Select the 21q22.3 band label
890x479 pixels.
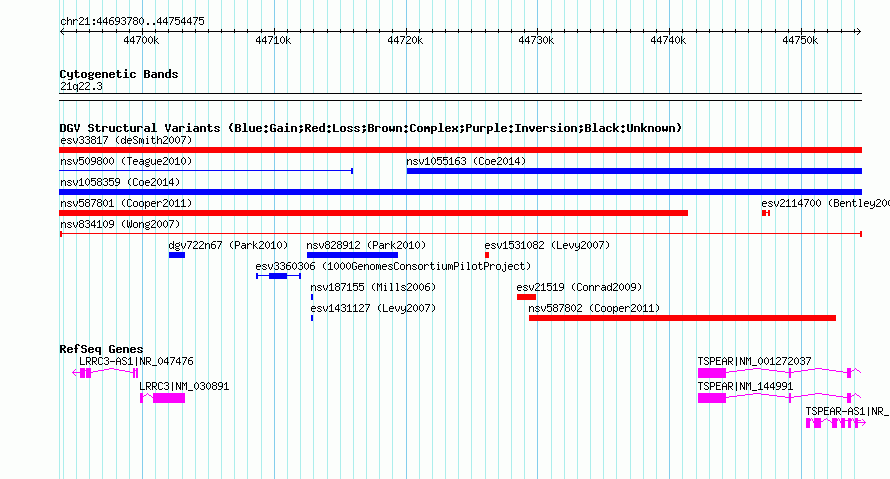click(x=81, y=86)
